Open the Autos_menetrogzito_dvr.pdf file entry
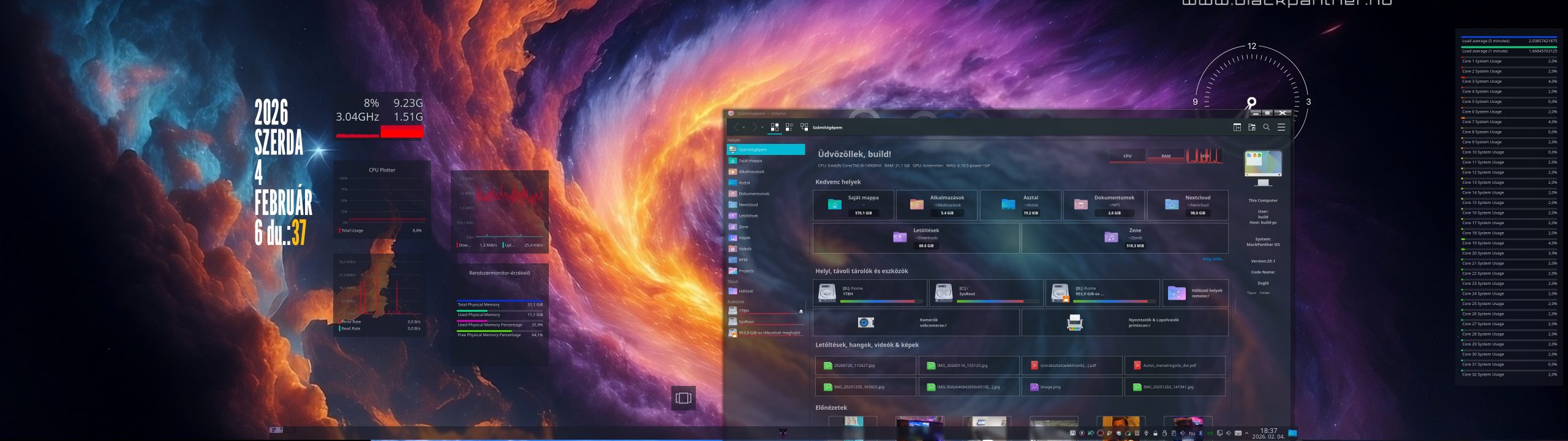1568x441 pixels. click(x=1175, y=366)
